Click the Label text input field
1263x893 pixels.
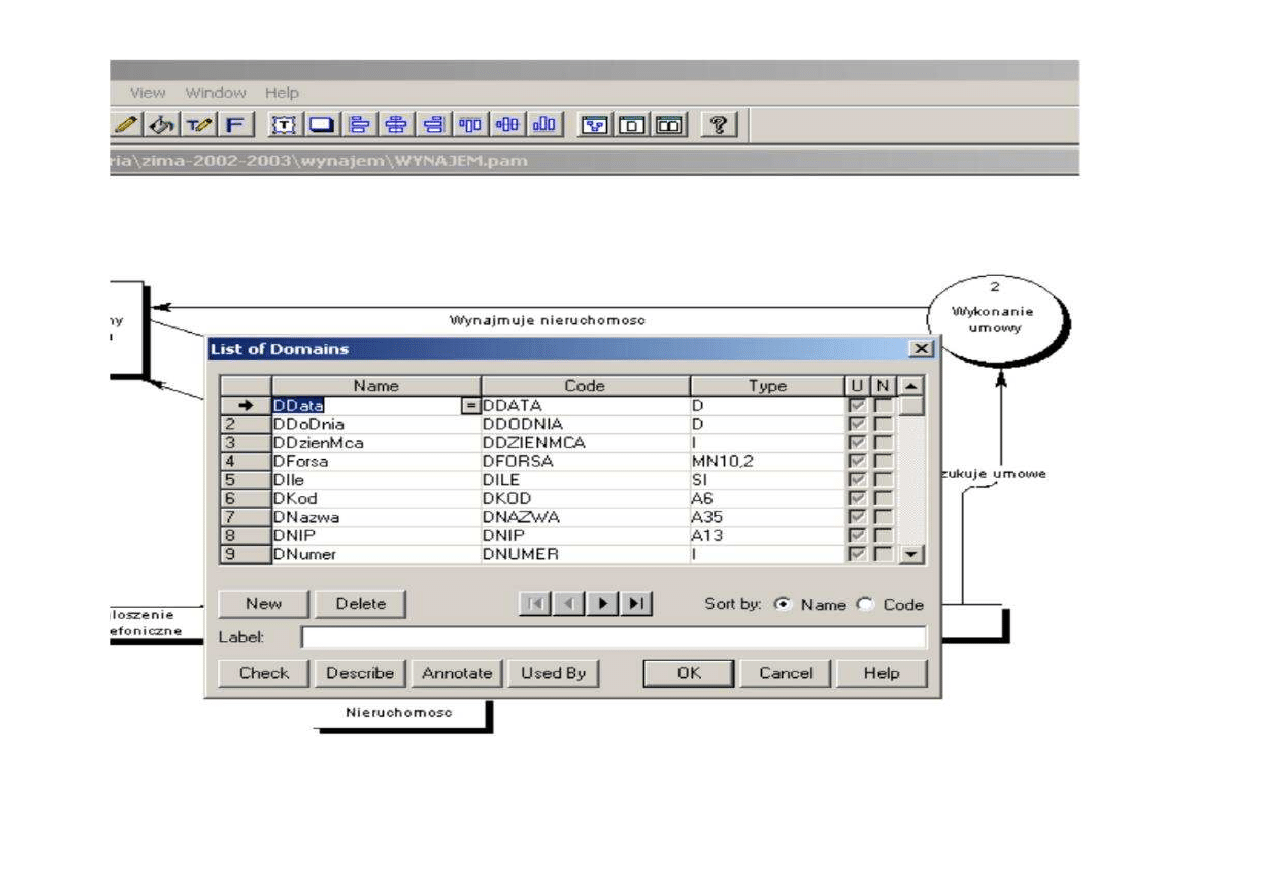[x=613, y=638]
